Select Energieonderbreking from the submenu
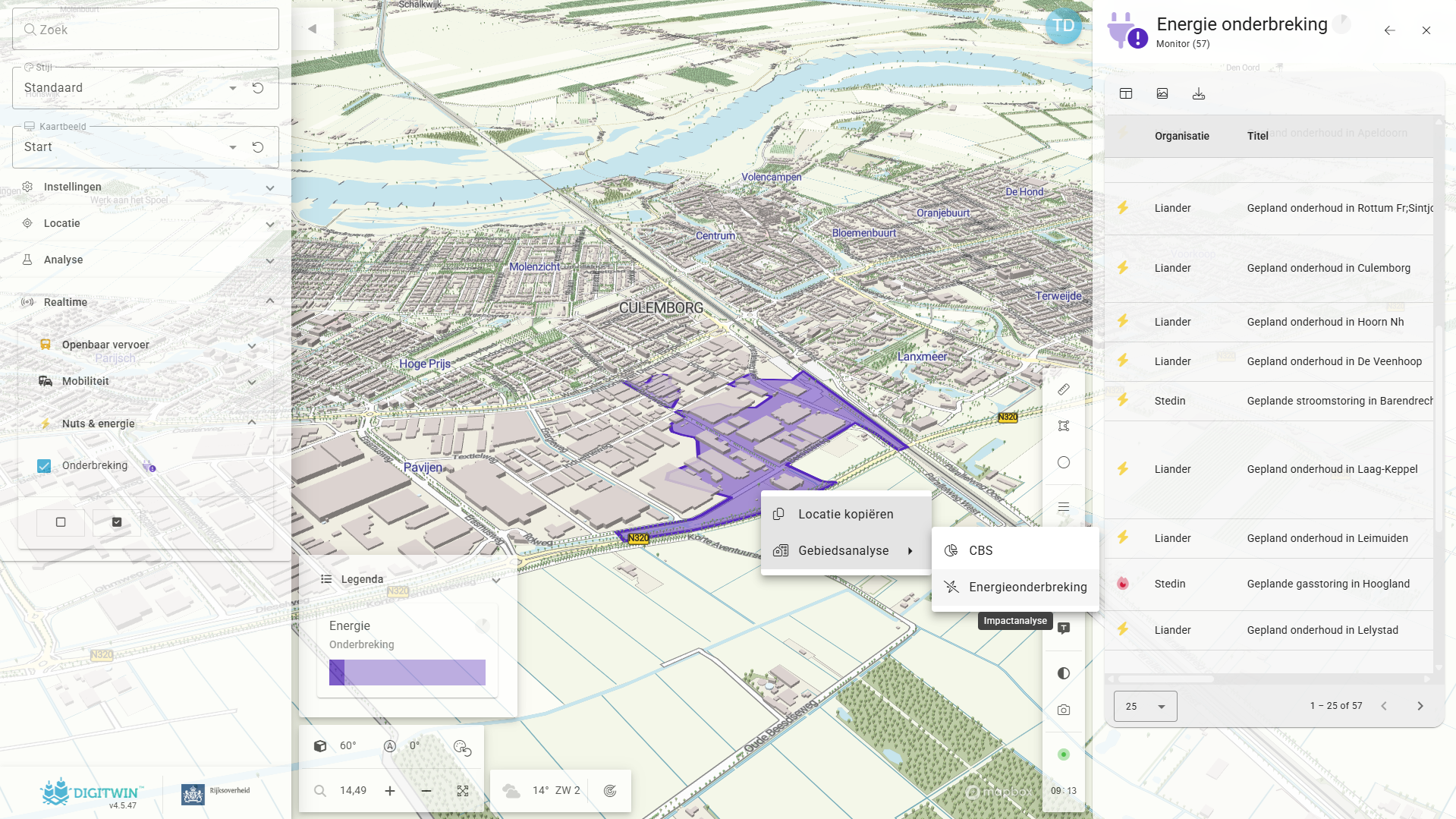This screenshot has width=1456, height=819. [1027, 587]
